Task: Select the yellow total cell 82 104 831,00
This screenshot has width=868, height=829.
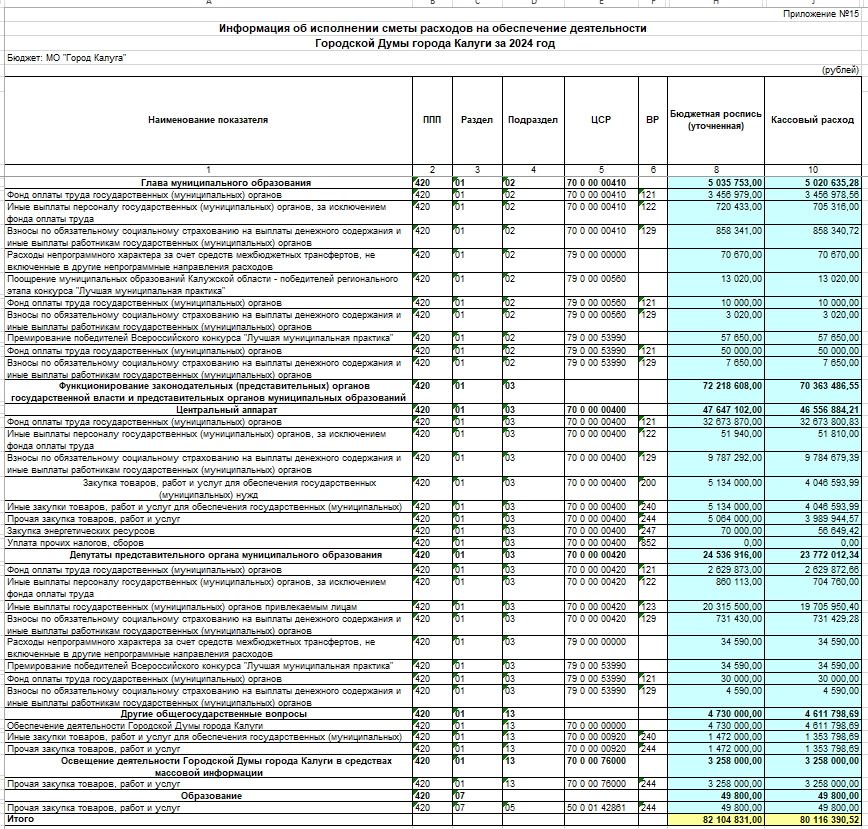Action: (714, 819)
